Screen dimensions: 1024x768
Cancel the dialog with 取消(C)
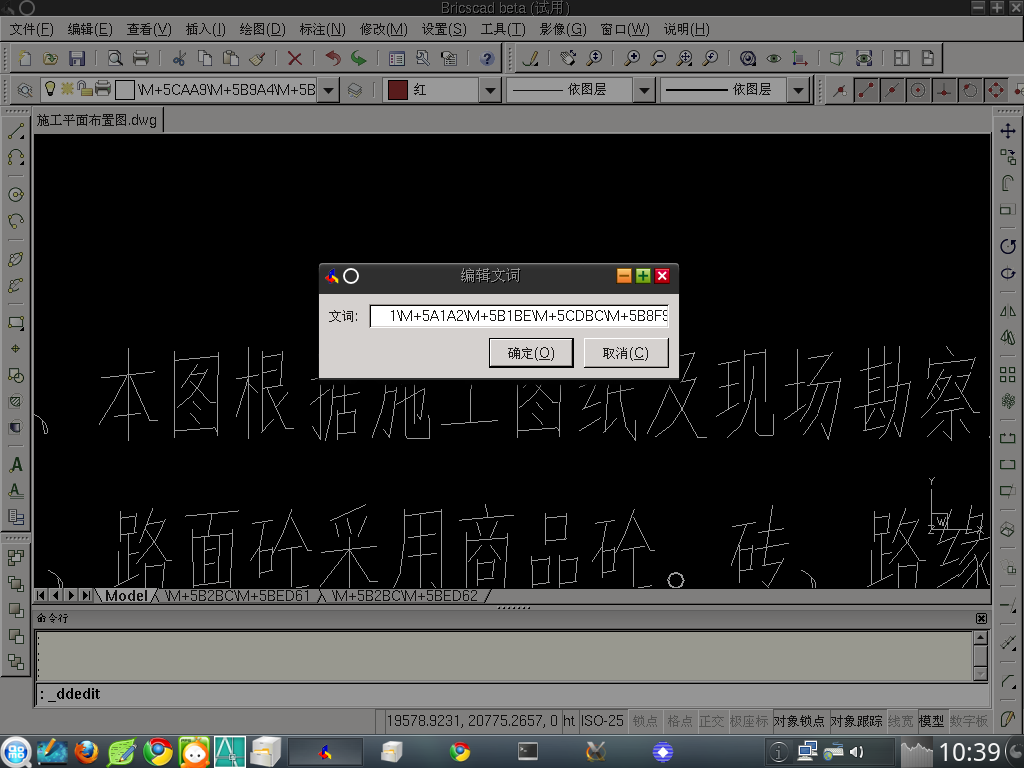pyautogui.click(x=626, y=353)
